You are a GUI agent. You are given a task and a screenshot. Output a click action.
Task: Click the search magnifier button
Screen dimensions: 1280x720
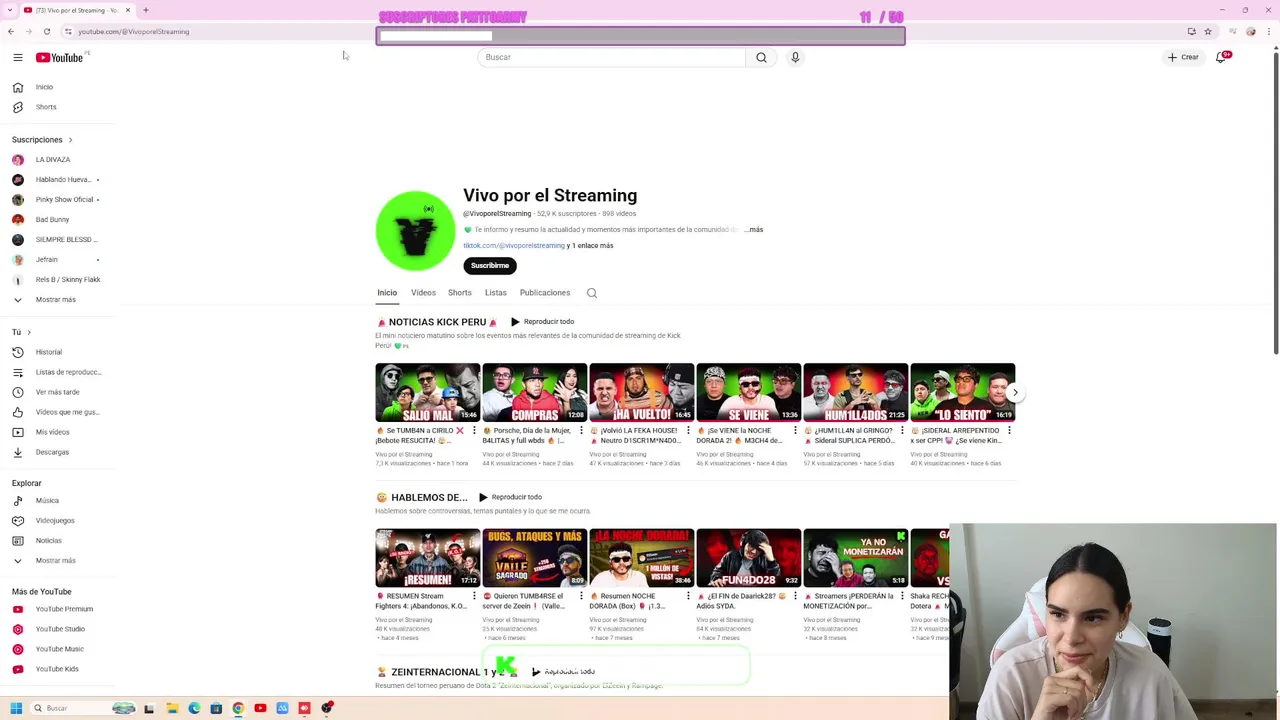761,57
